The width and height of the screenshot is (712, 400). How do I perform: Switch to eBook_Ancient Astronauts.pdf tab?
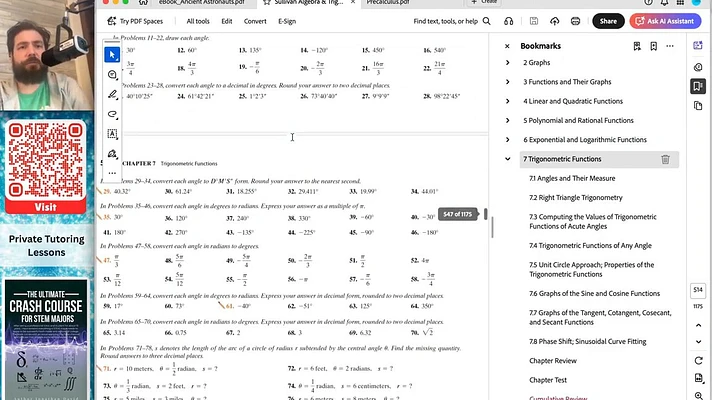[202, 2]
